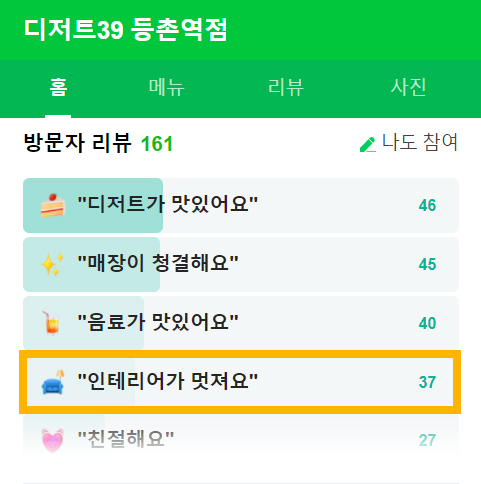Select the faded "친절해요" keyword row
The image size is (481, 484).
[x=241, y=440]
